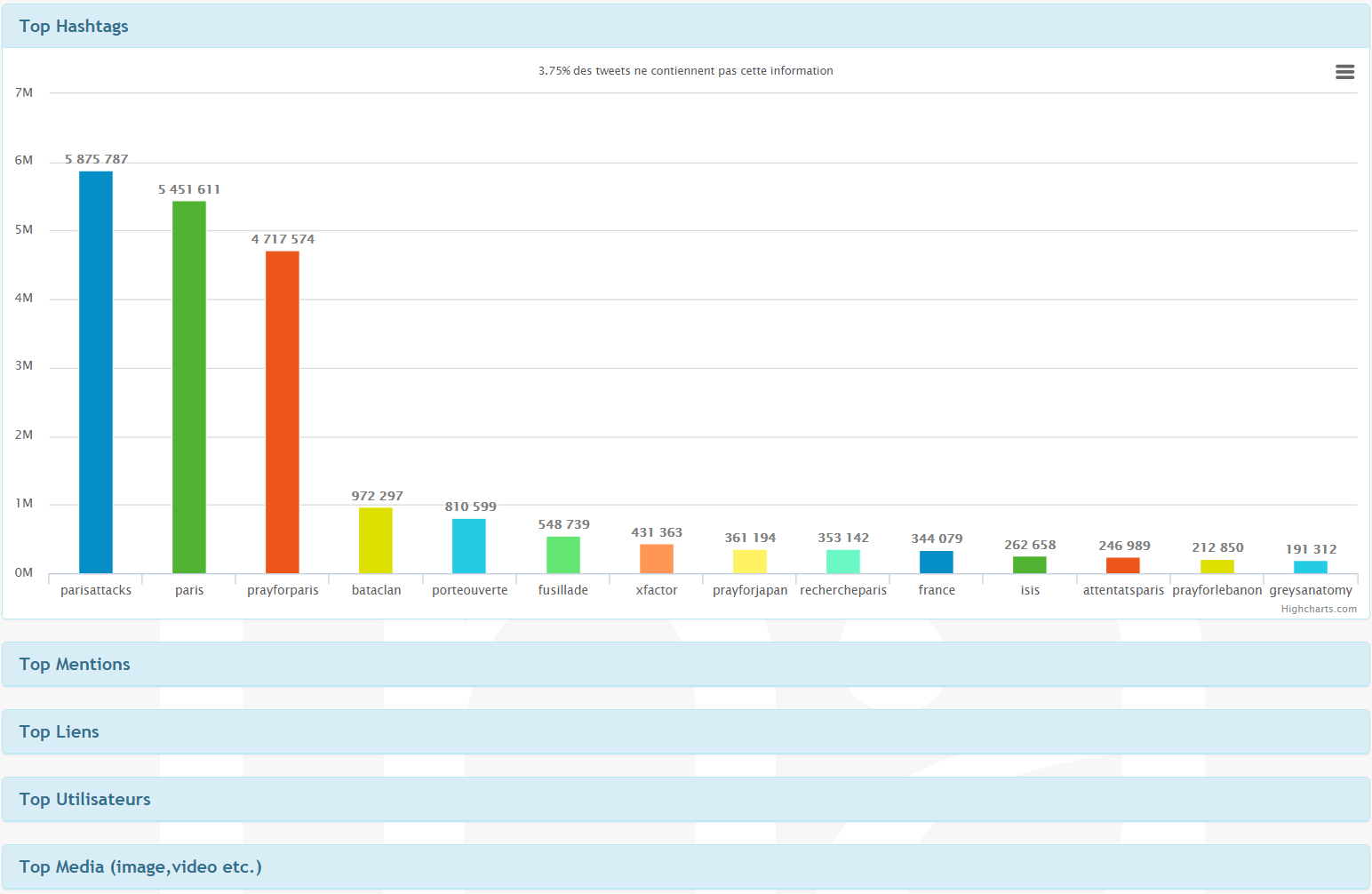Open the chart context menu hamburger icon

(1344, 72)
